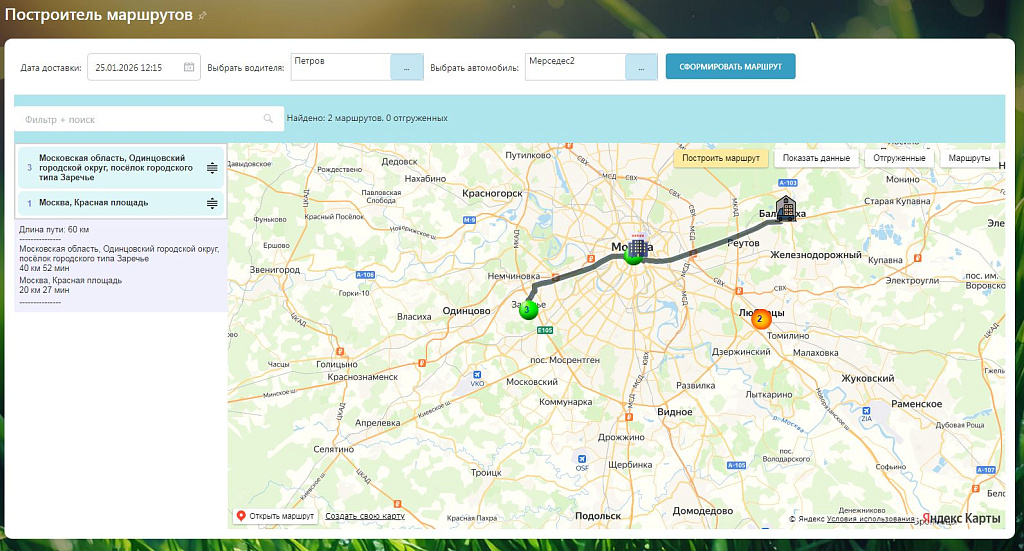
Task: Grab the drag handle of the Заречье stop
Action: 212,168
